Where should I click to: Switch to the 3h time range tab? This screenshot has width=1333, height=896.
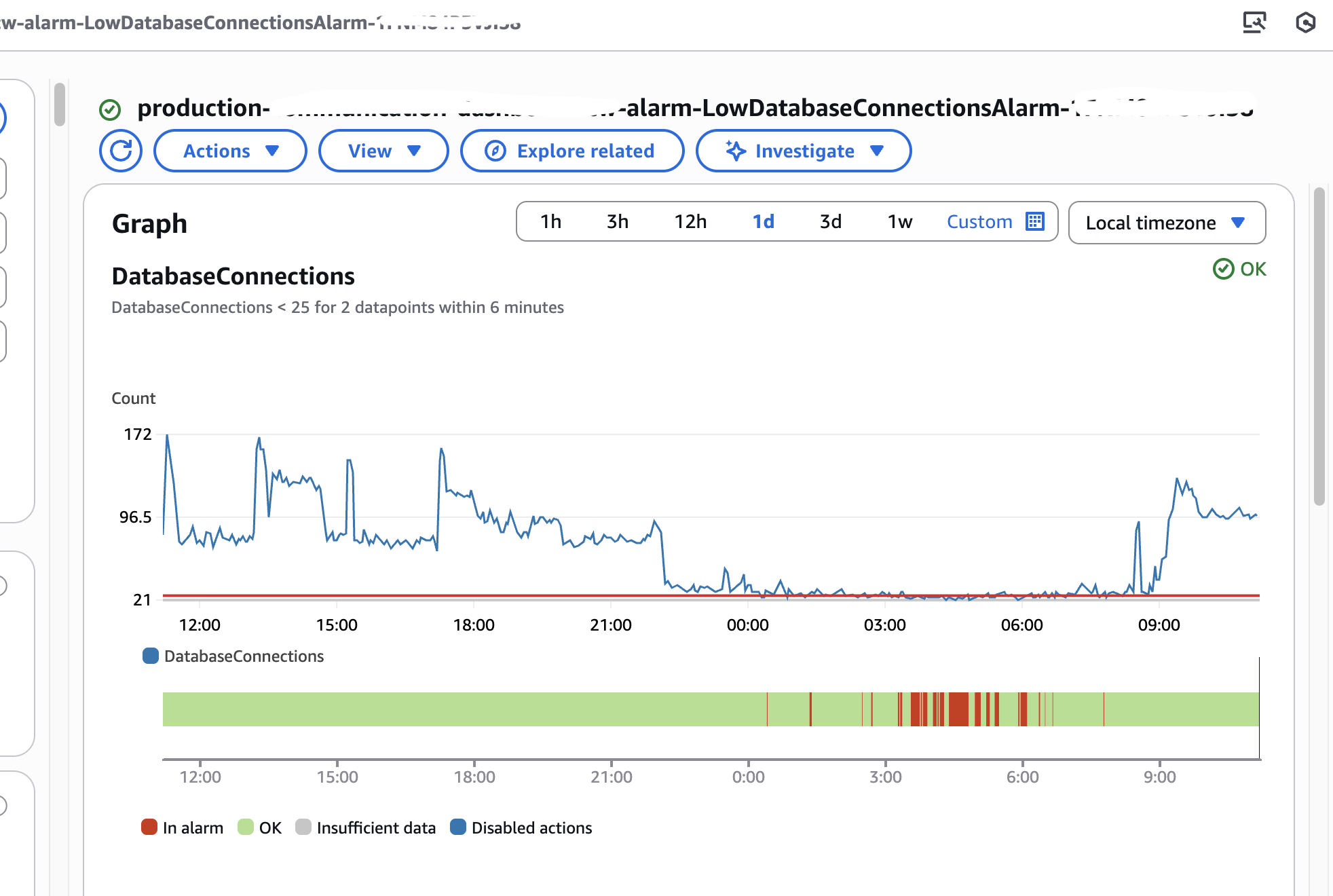[x=616, y=221]
